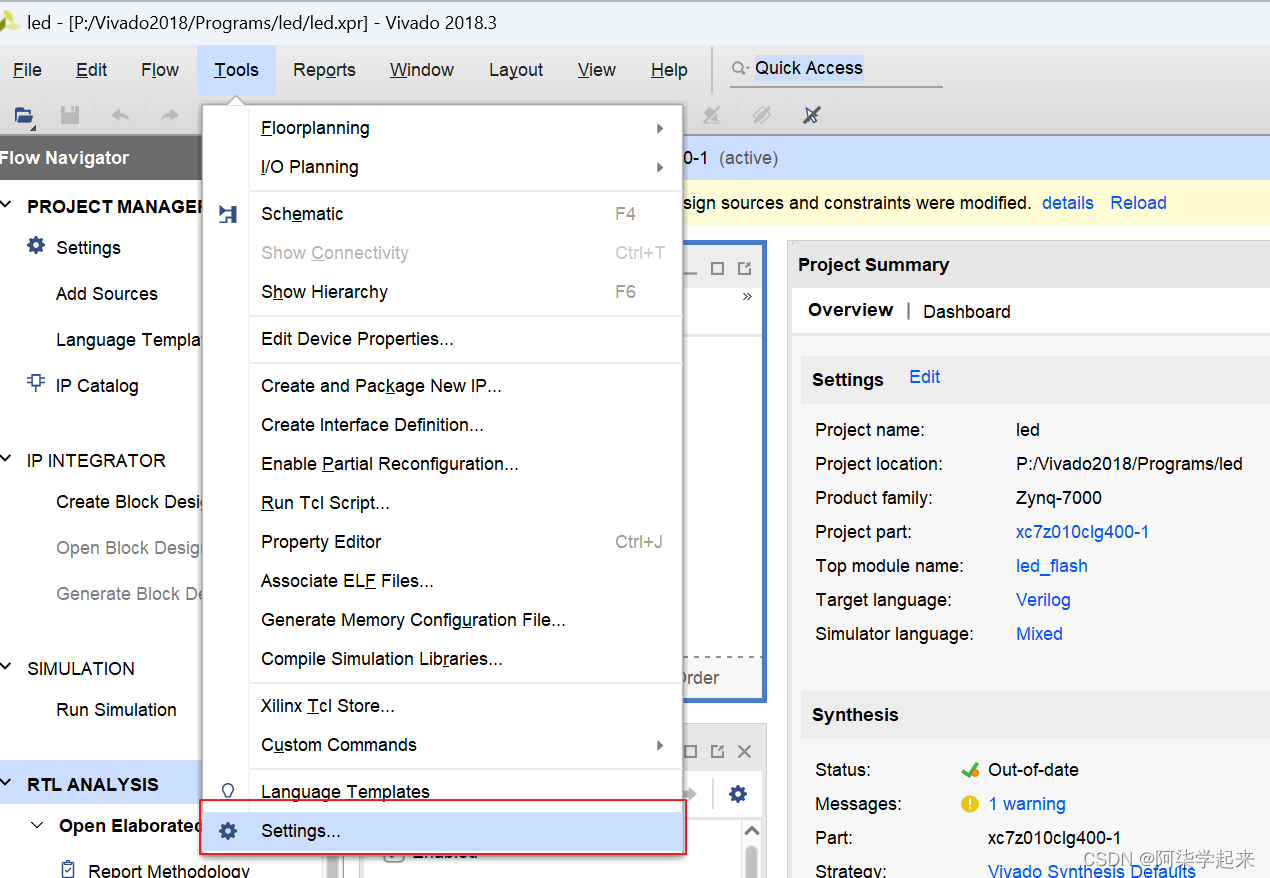Select Associate ELF Files... entry
This screenshot has height=878, width=1270.
tap(443, 581)
